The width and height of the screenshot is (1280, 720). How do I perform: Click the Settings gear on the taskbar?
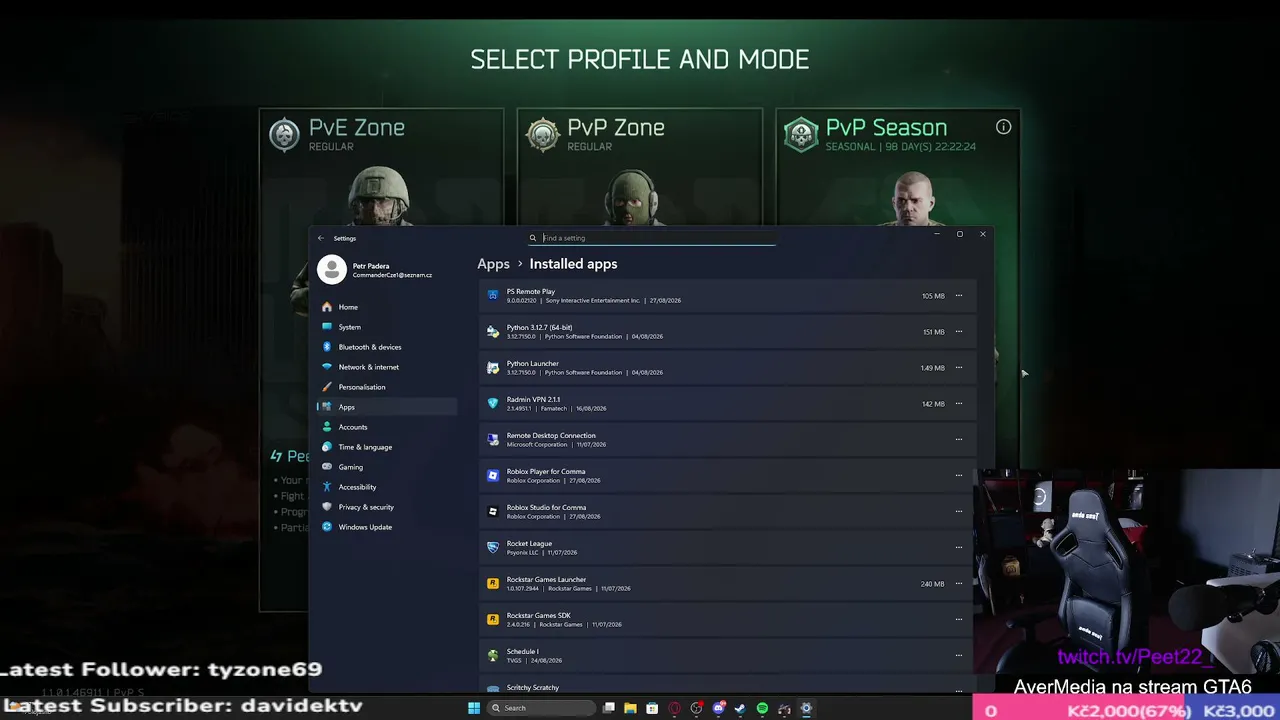coord(806,708)
